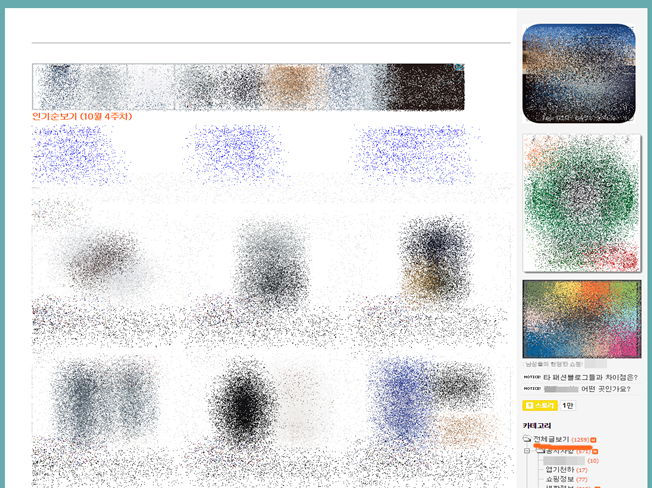Click the yellow 스토리 subscribe button
Screen dimensions: 652x488
(x=540, y=405)
